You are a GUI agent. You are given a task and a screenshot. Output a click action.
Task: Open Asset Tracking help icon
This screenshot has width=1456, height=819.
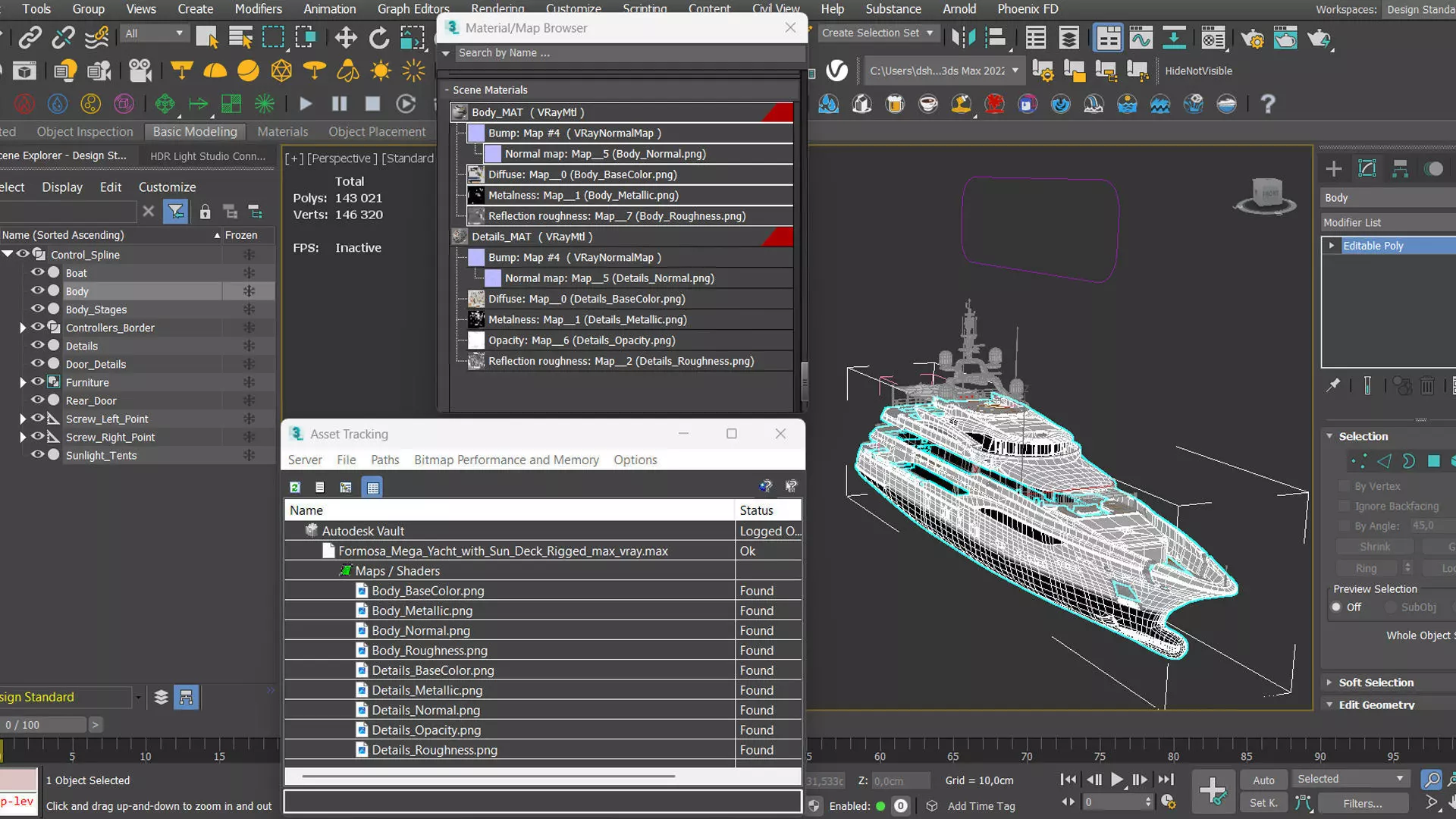[x=765, y=486]
